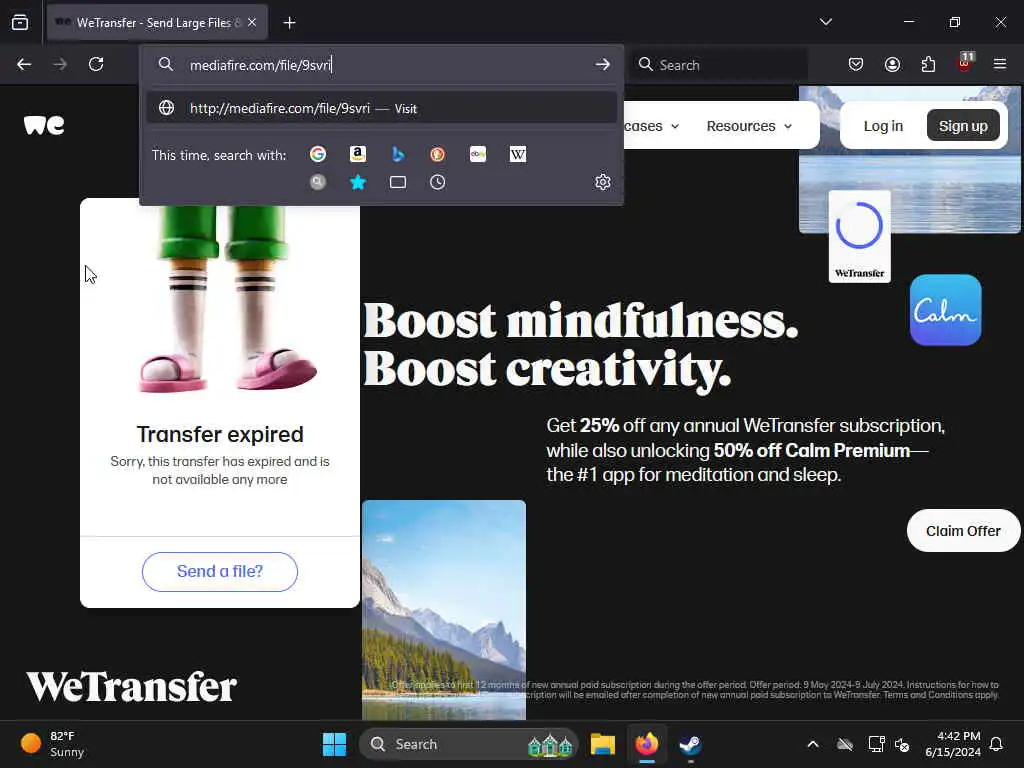Image resolution: width=1024 pixels, height=768 pixels.
Task: Select the gray magnifier search engine icon
Action: point(318,182)
